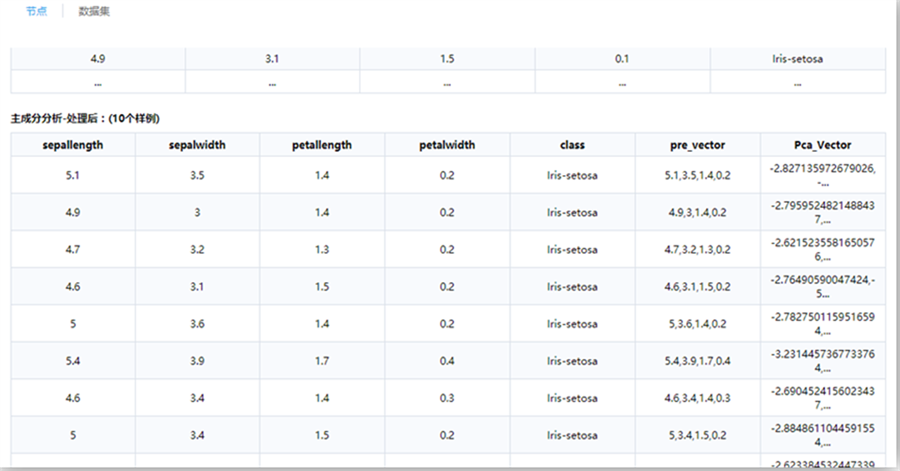Select the pre_vector column header
The width and height of the screenshot is (900, 471).
click(697, 145)
